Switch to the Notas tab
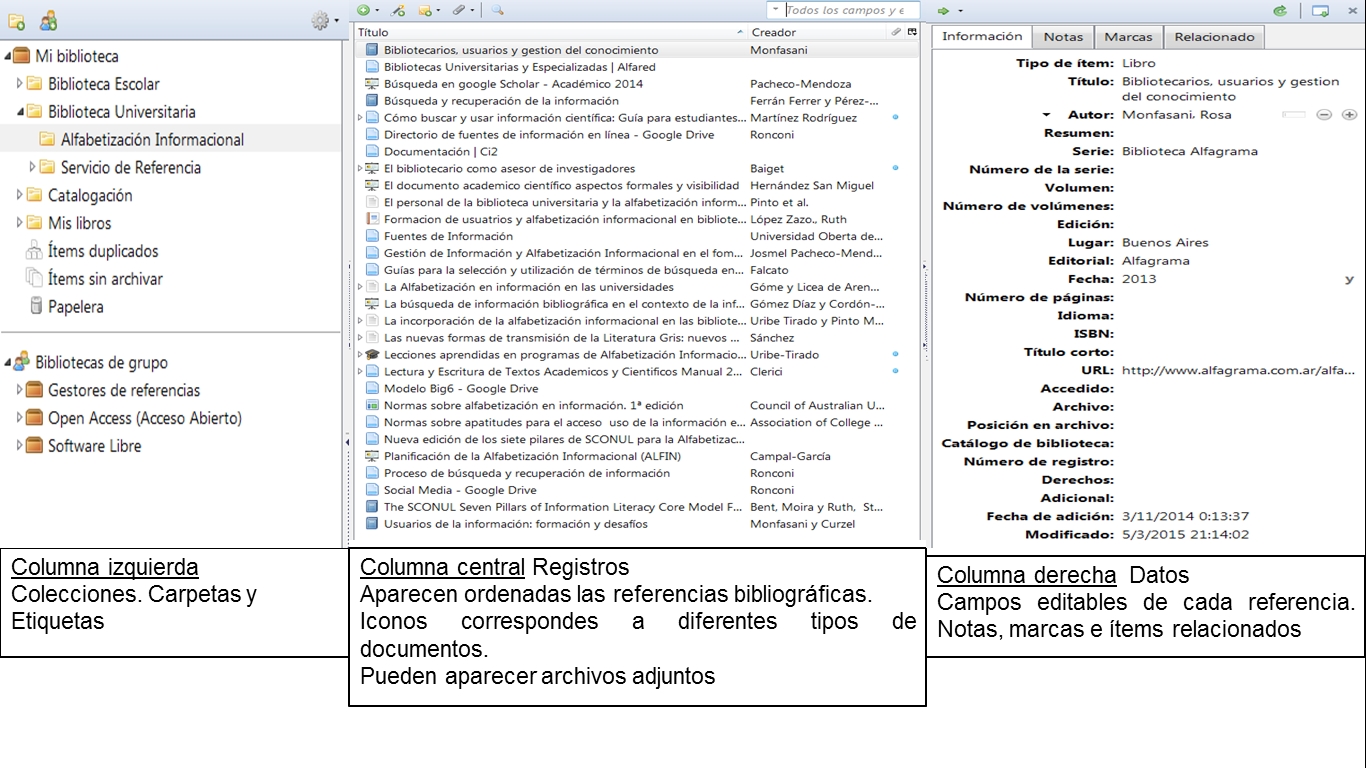This screenshot has width=1366, height=768. pos(1063,37)
